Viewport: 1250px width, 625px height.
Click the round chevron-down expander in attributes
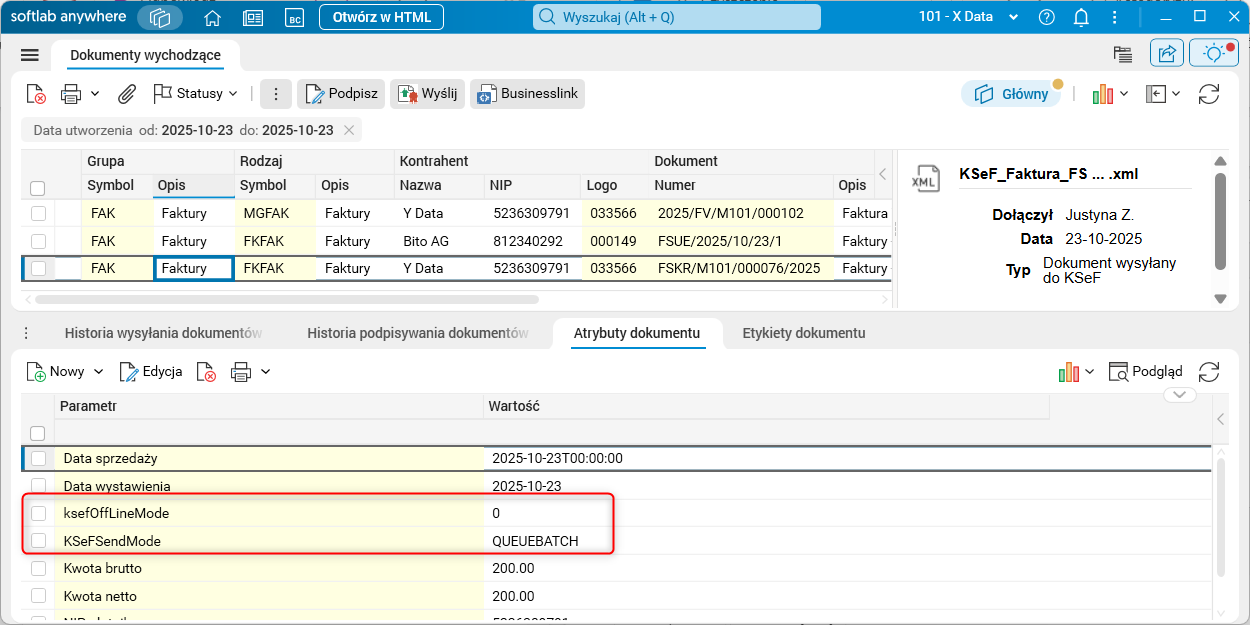pyautogui.click(x=1180, y=395)
